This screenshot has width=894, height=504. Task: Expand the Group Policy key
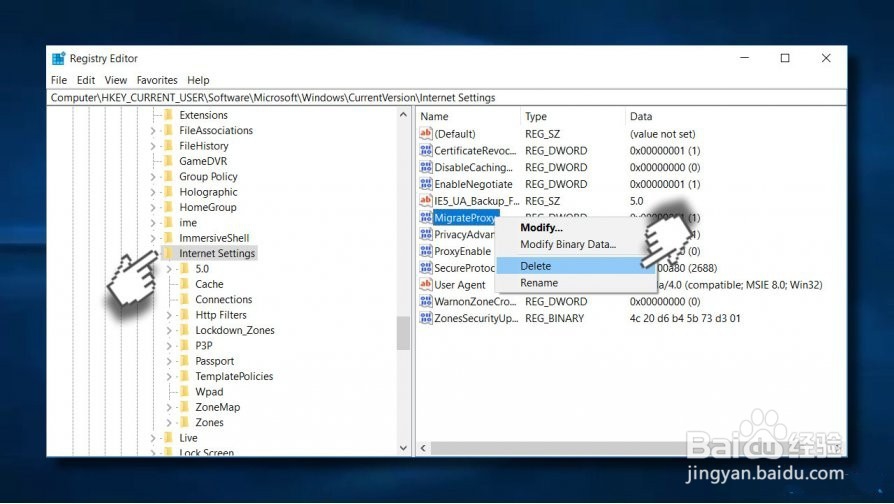(x=153, y=177)
